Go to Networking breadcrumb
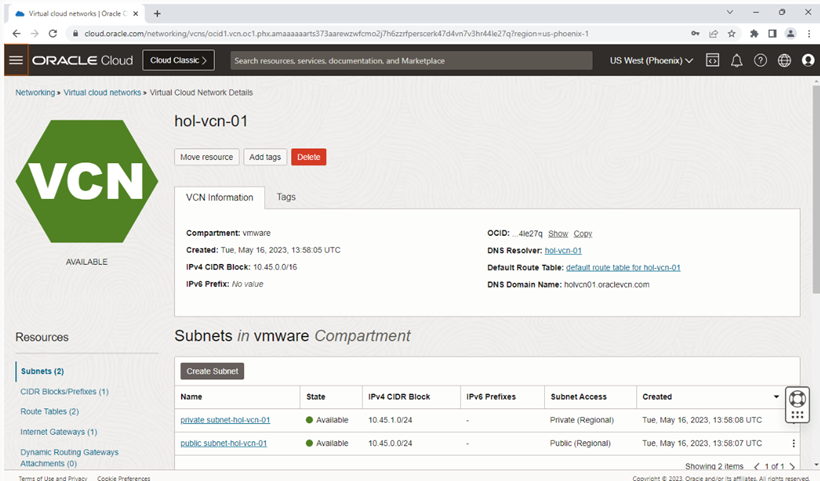 click(35, 93)
